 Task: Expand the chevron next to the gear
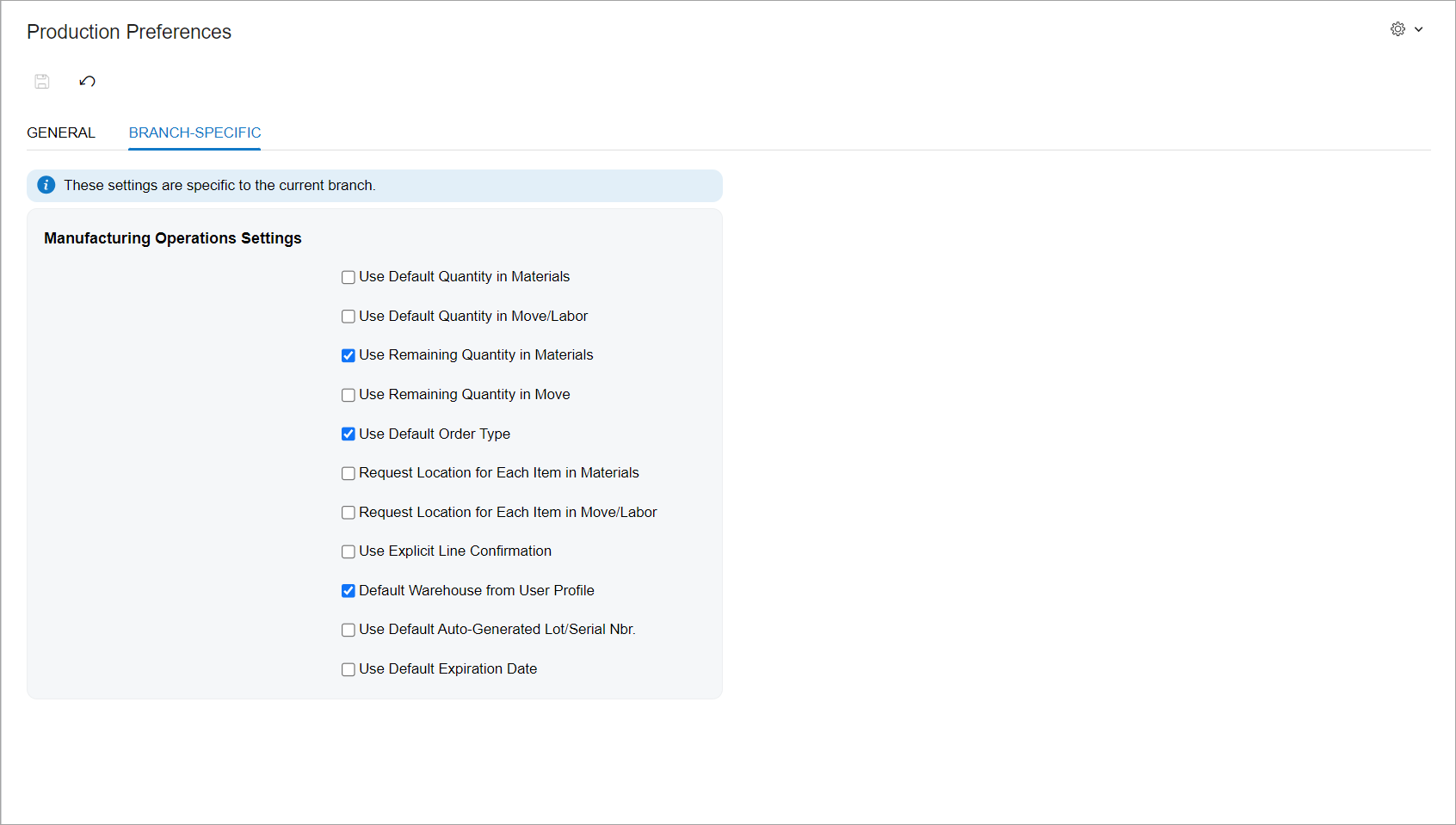pos(1418,29)
